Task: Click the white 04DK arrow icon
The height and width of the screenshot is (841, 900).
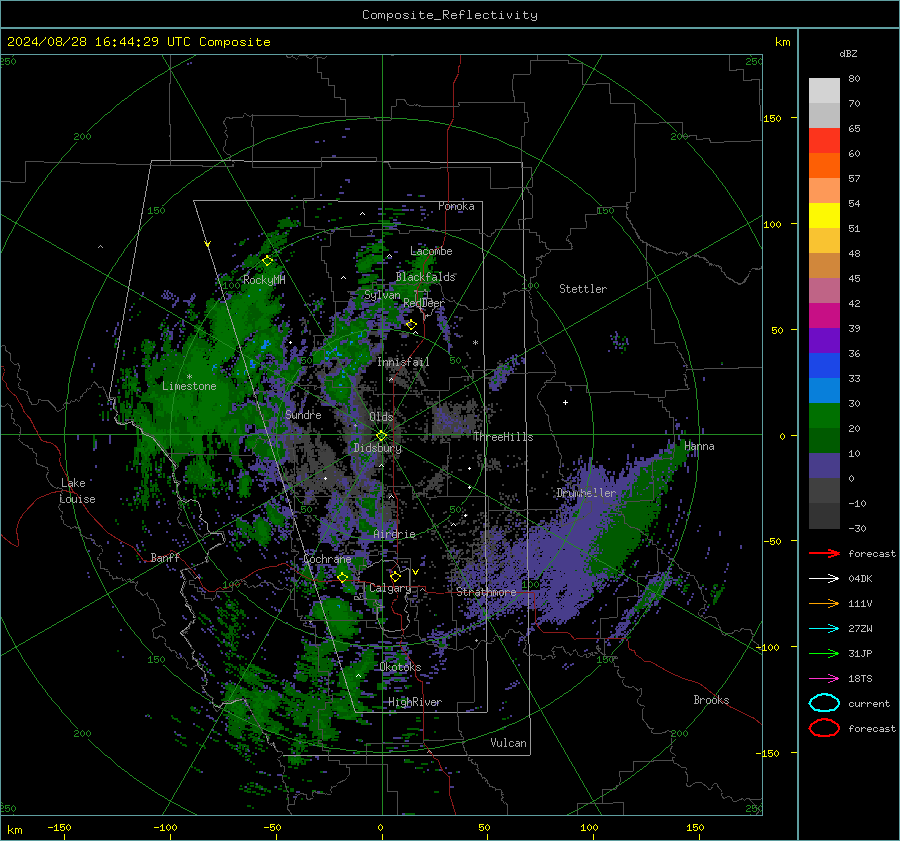Action: point(824,578)
